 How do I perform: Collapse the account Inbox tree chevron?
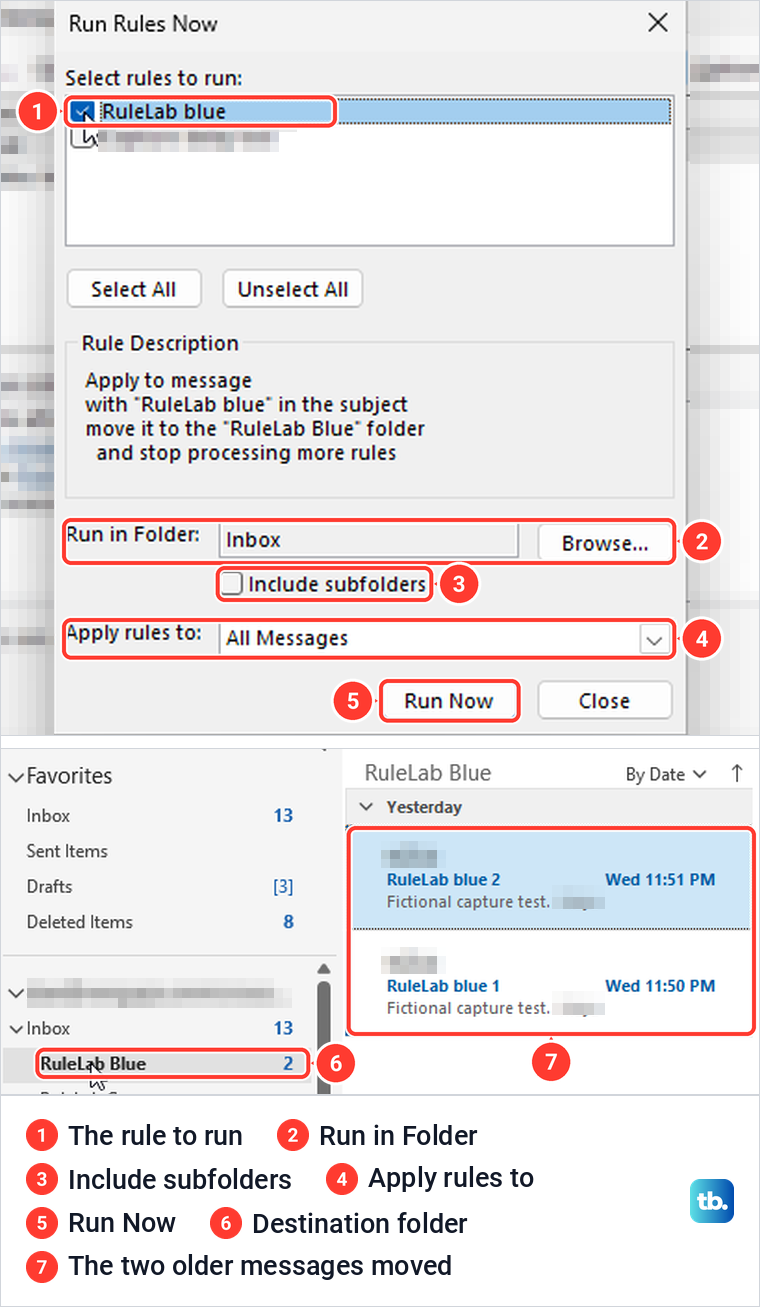[x=15, y=1028]
